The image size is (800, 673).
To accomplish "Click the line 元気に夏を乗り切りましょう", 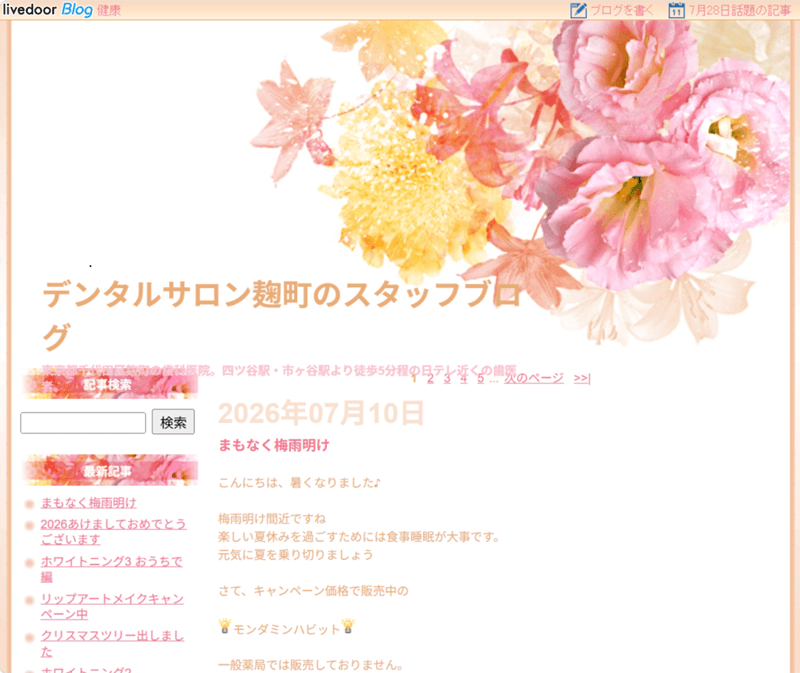I will (x=295, y=555).
